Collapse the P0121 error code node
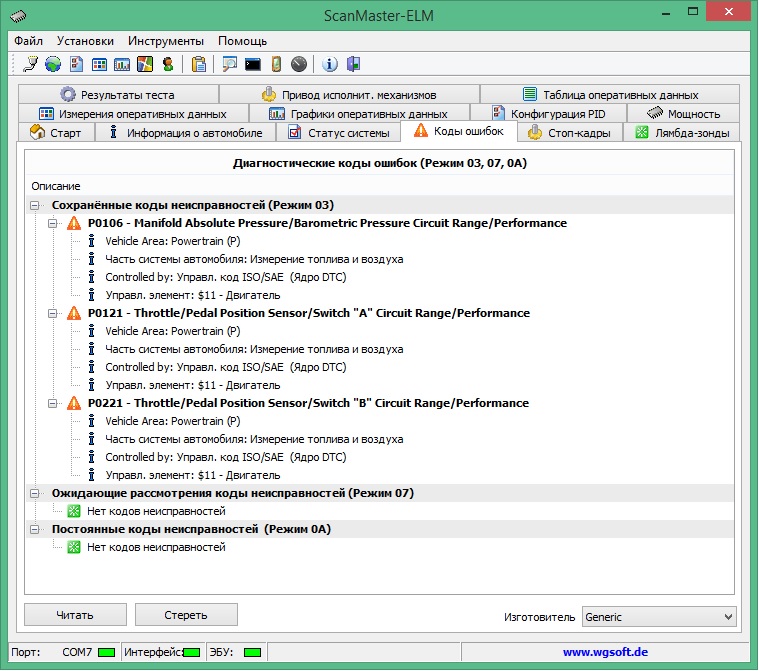 [x=52, y=313]
